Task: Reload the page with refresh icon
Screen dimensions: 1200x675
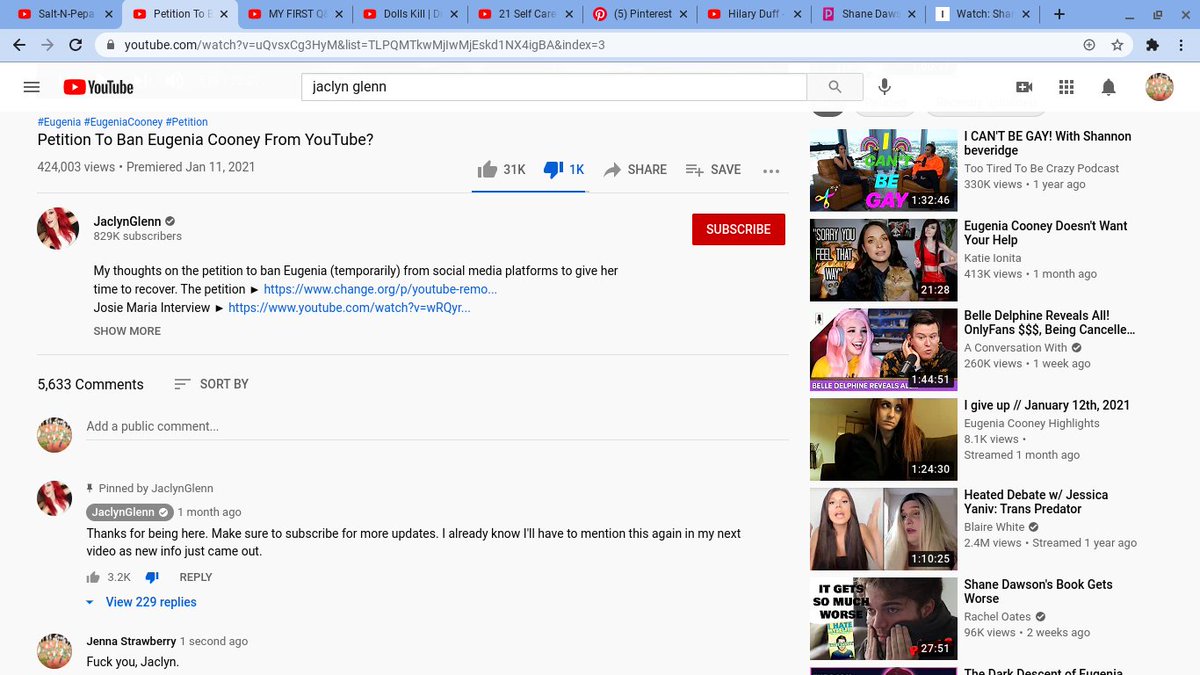Action: point(78,45)
